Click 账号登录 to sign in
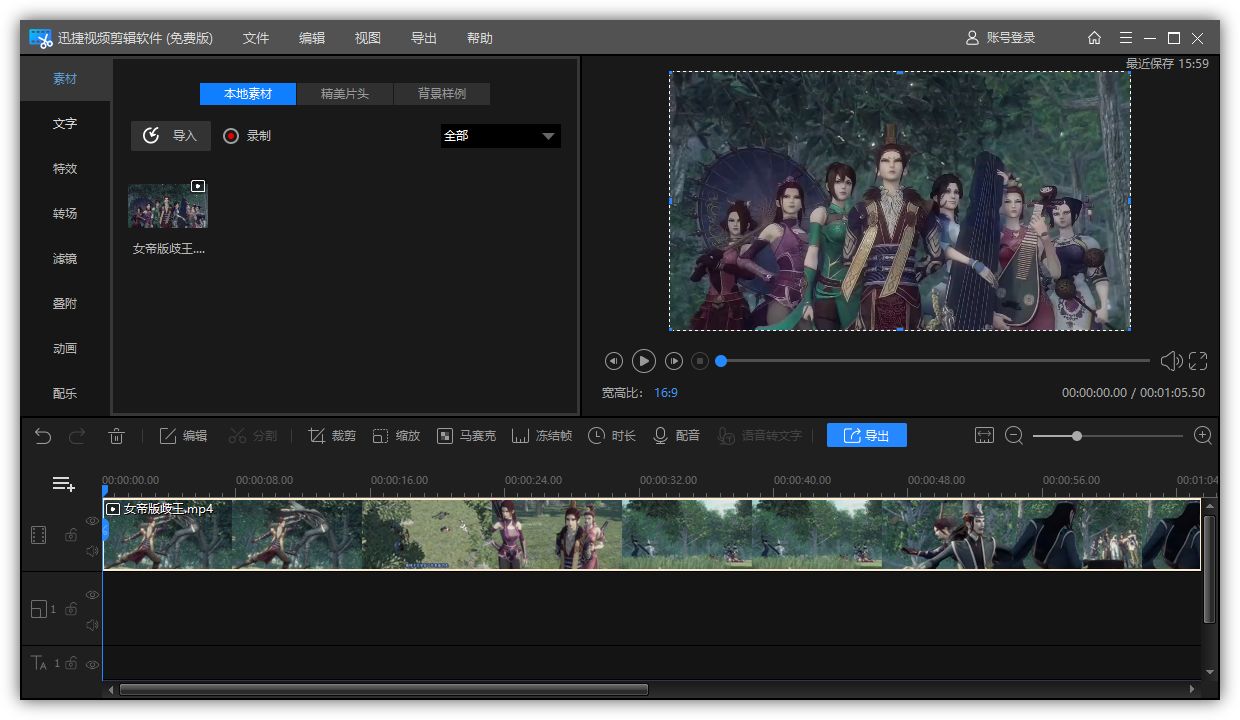 click(x=1000, y=38)
